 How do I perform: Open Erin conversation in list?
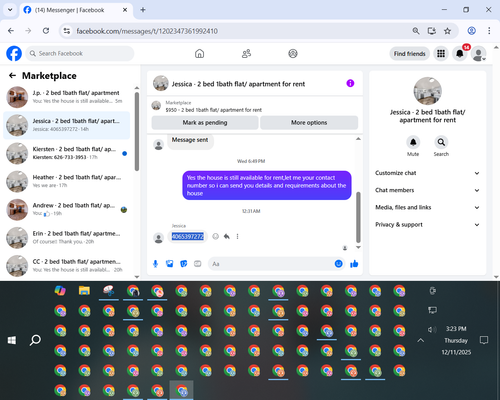pos(67,238)
